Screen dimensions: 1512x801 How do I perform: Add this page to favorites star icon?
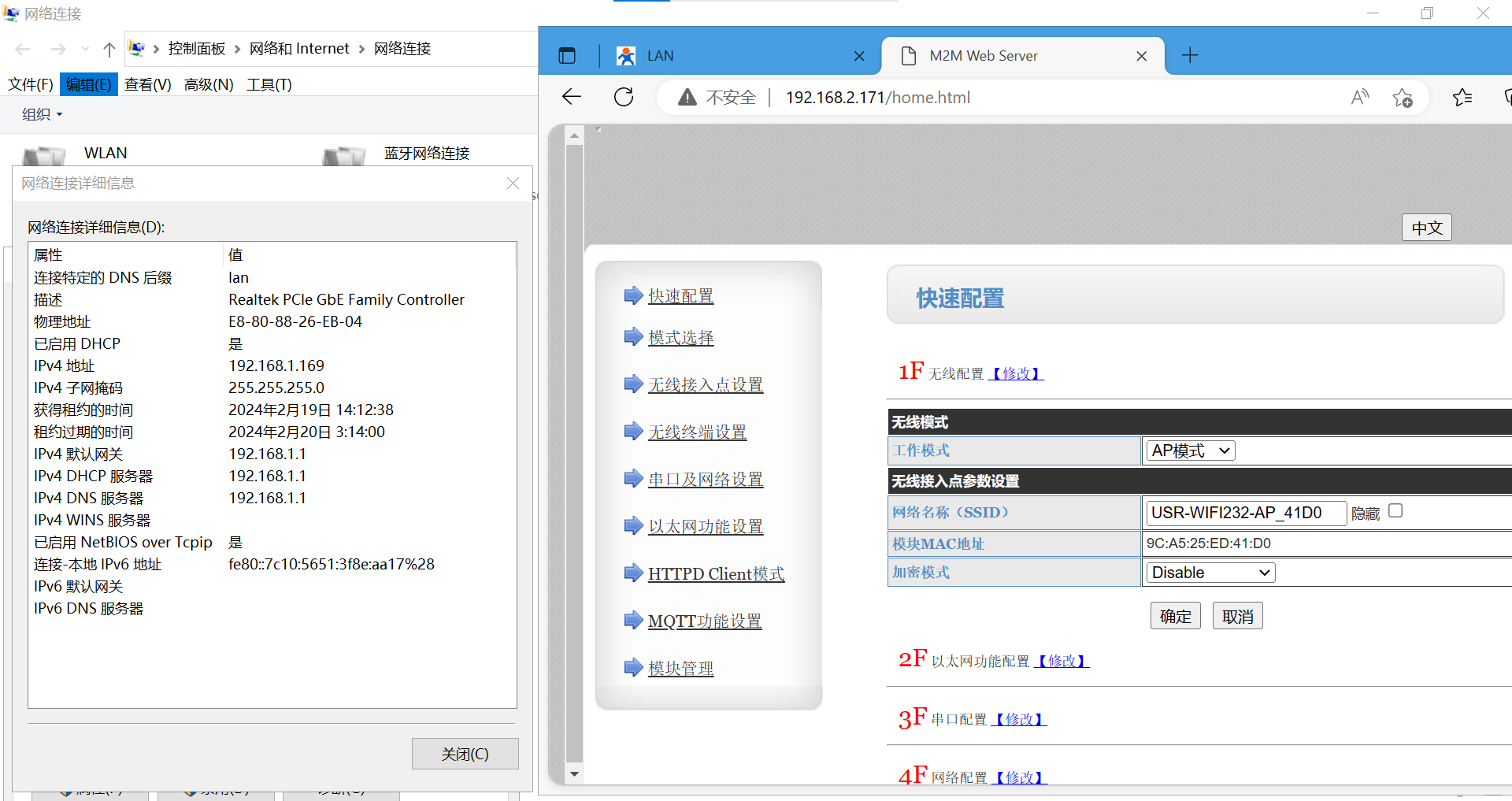(x=1402, y=98)
